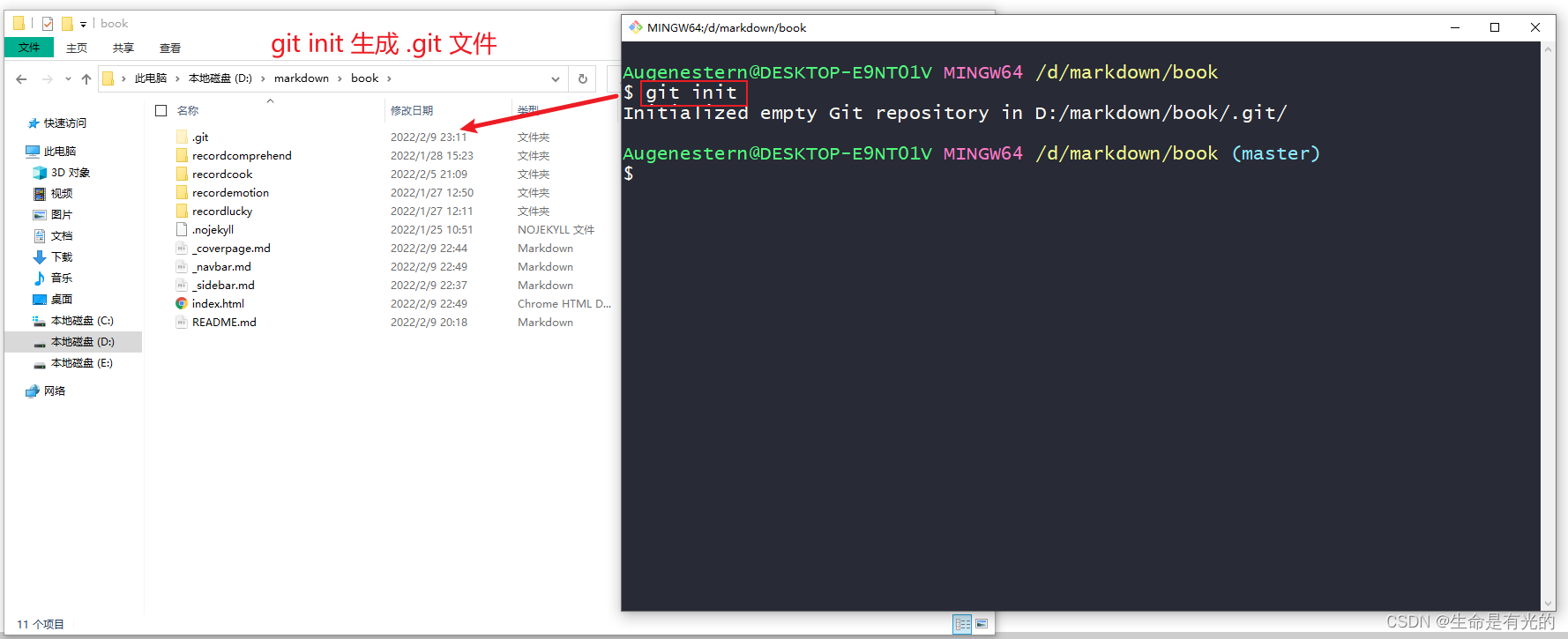Select the README.md file icon
The width and height of the screenshot is (1568, 639).
click(182, 323)
